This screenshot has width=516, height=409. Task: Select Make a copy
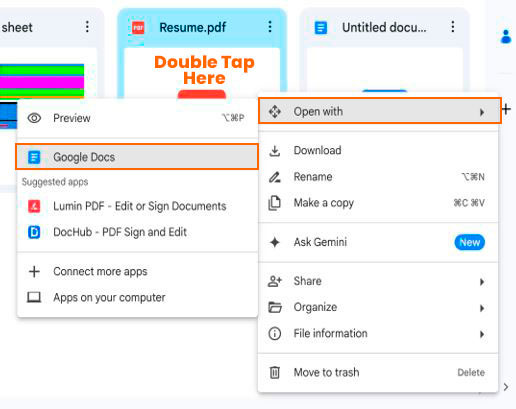[378, 203]
